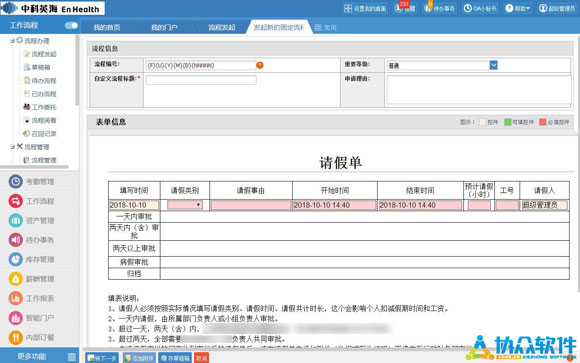The height and width of the screenshot is (363, 580).
Task: Click the 病假审批 row label
Action: [134, 262]
